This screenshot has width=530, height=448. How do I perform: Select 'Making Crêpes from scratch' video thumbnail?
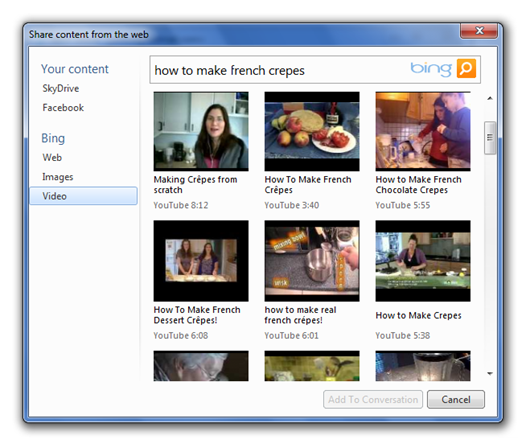201,131
